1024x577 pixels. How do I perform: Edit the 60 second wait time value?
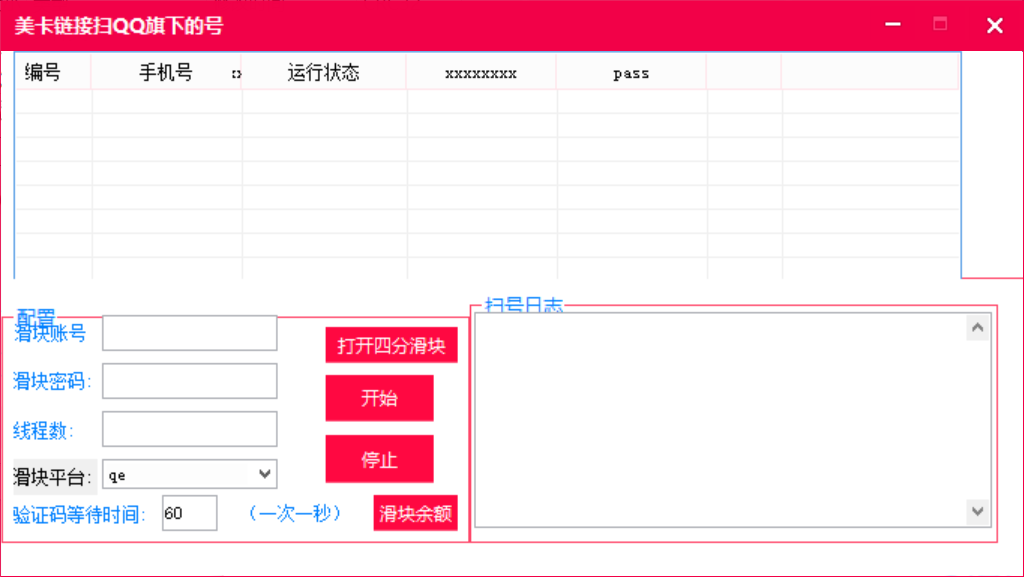tap(189, 512)
